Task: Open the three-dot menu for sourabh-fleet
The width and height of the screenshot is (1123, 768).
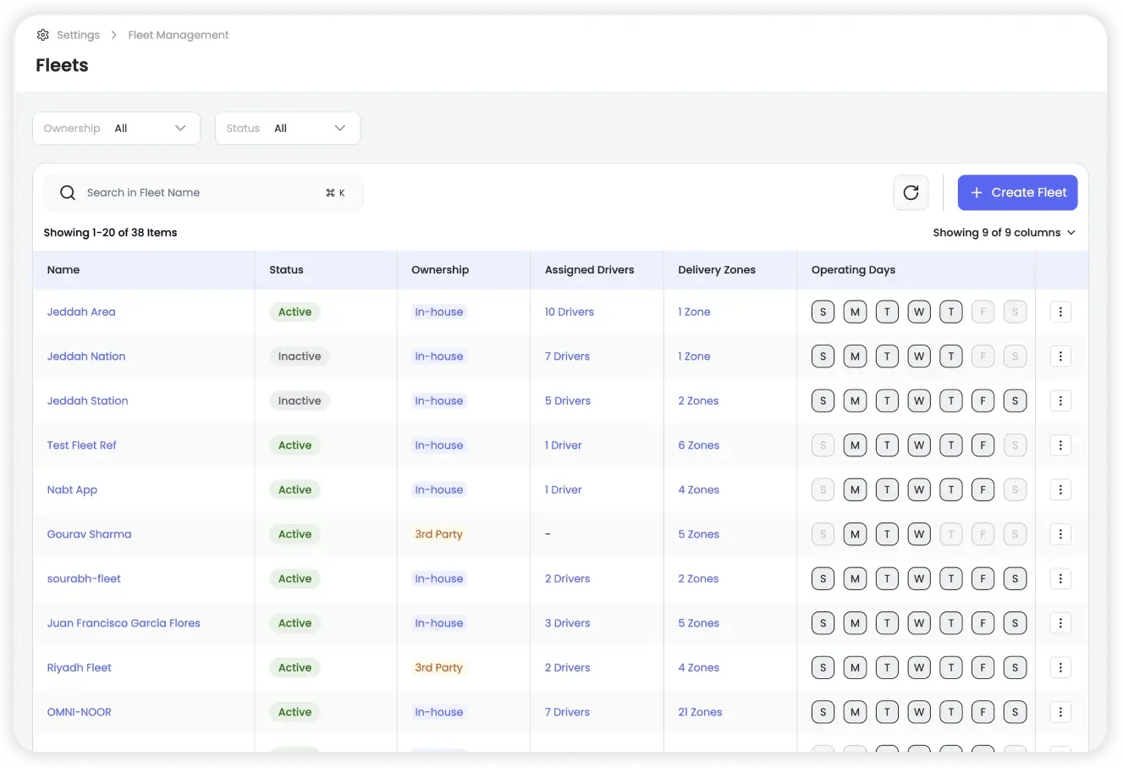Action: 1060,578
